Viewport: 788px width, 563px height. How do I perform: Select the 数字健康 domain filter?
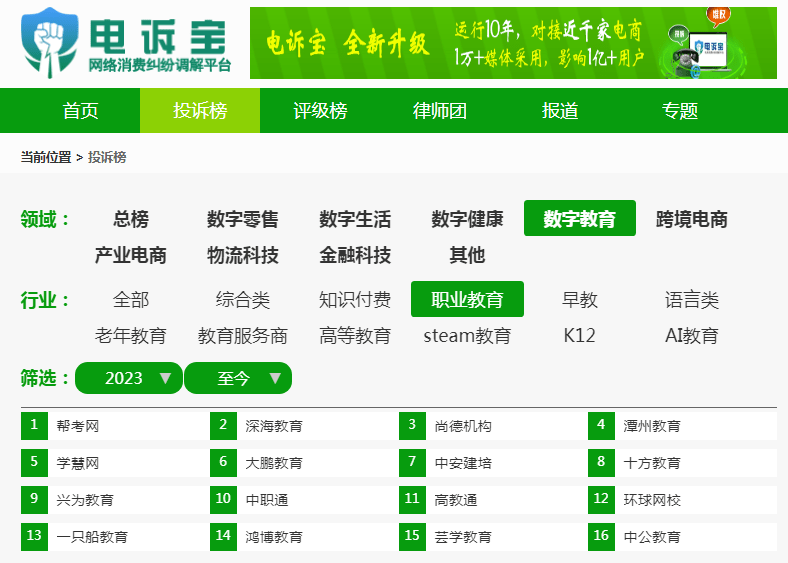467,219
